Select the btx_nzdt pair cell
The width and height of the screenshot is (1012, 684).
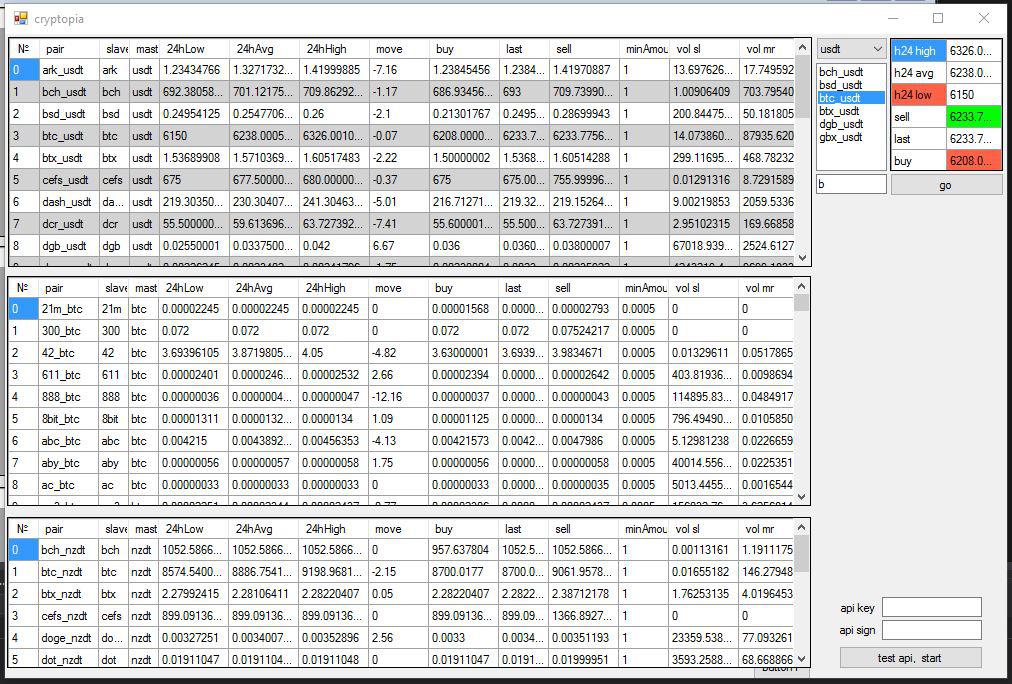click(x=68, y=594)
